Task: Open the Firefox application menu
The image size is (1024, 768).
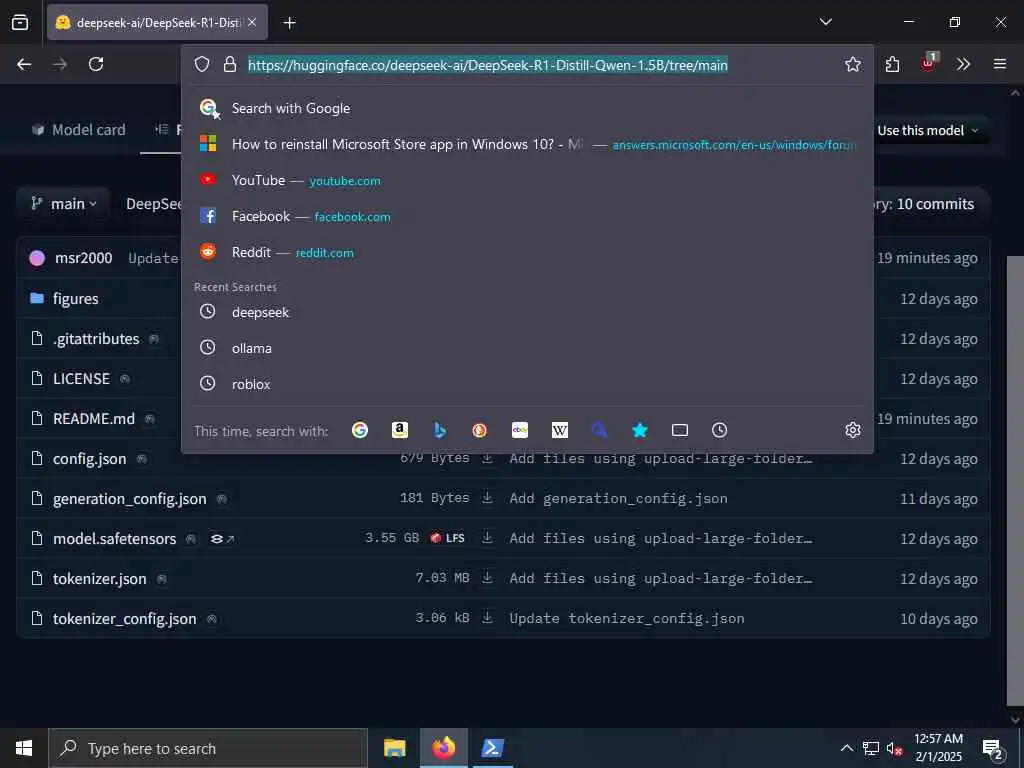Action: (1000, 64)
